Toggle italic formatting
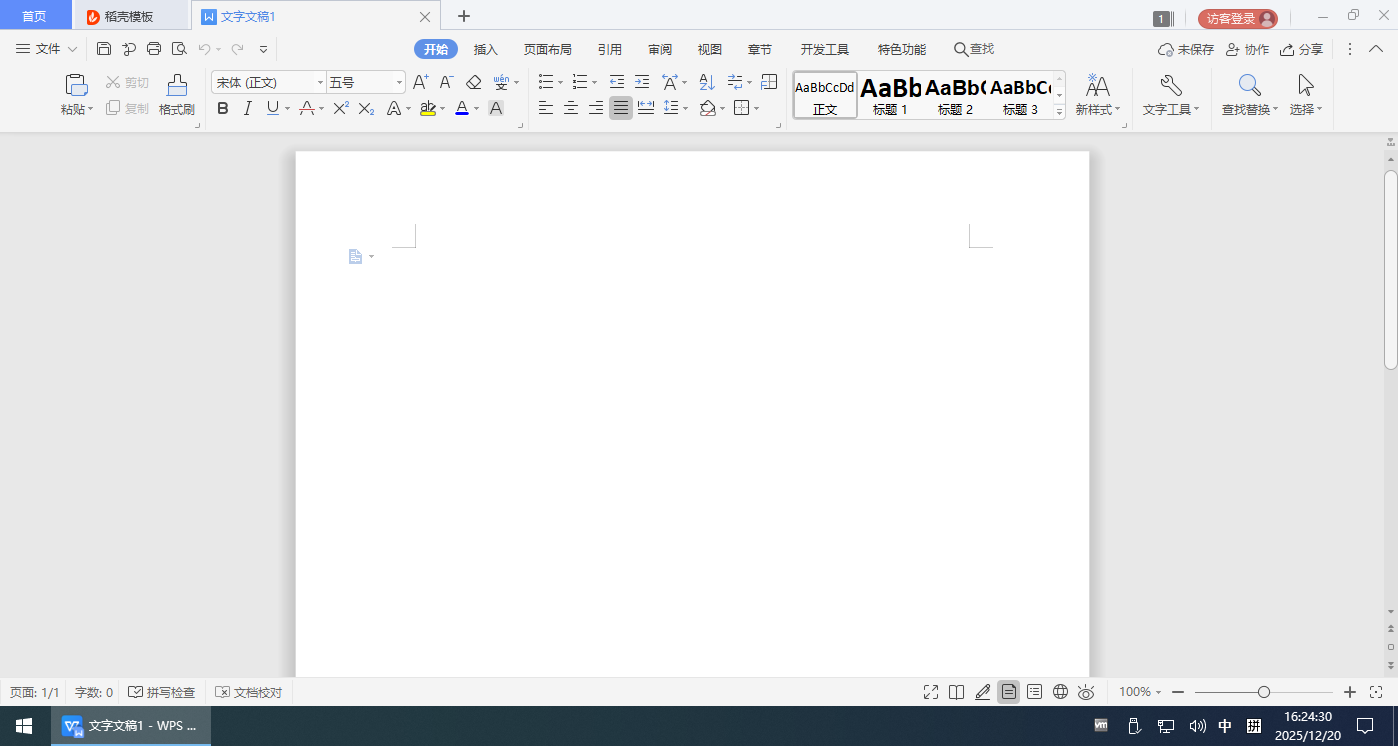 point(247,108)
